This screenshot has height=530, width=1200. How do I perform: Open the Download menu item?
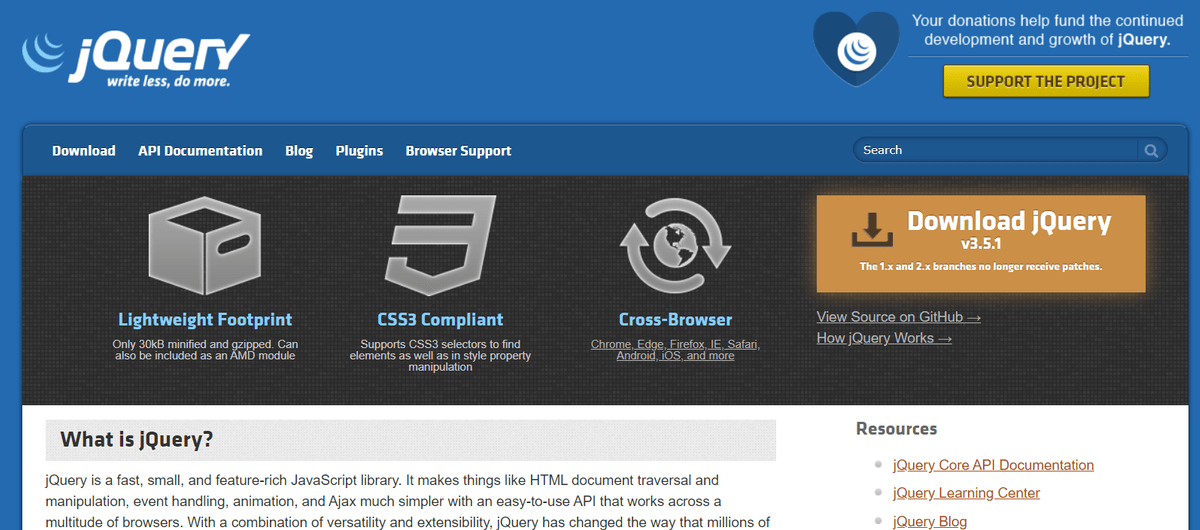pyautogui.click(x=84, y=151)
